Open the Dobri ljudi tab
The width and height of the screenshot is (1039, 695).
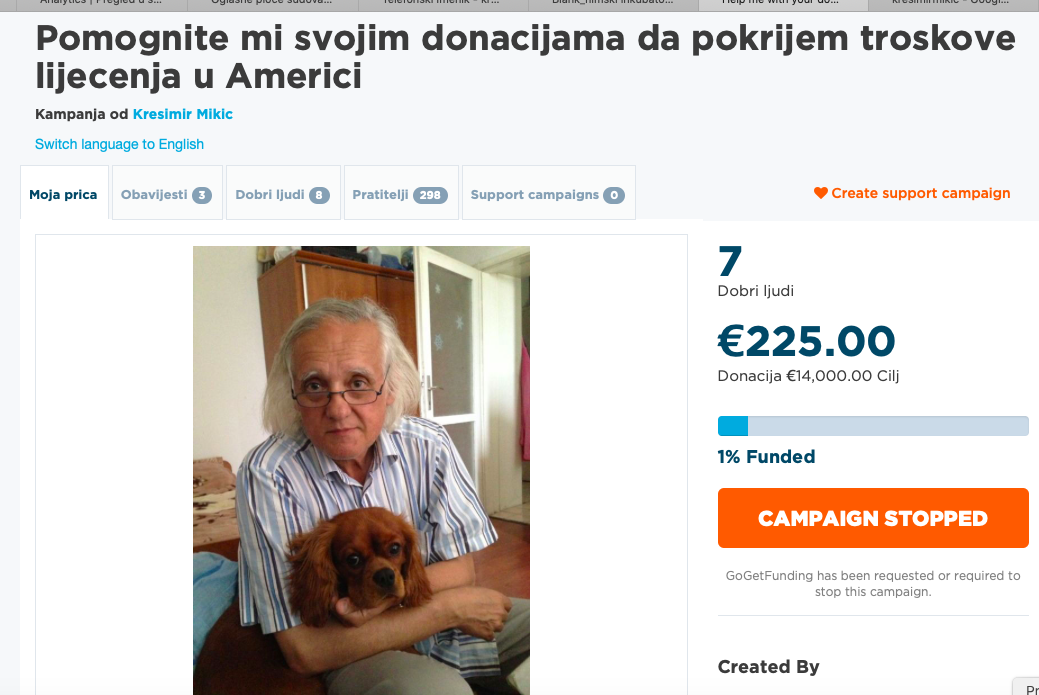tap(283, 193)
